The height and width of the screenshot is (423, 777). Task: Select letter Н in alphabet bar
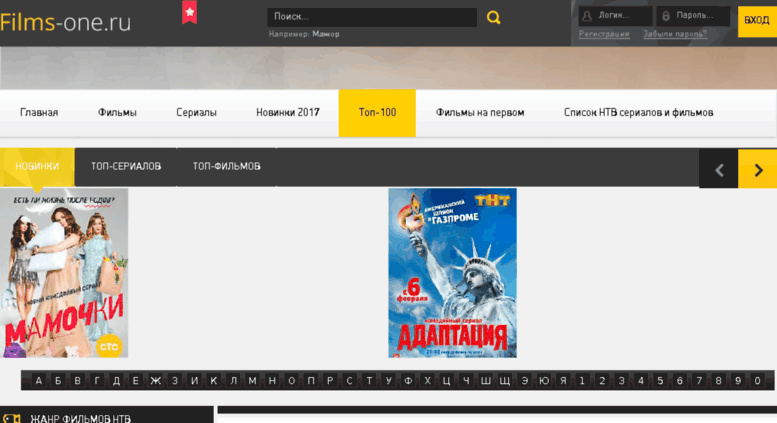point(272,380)
